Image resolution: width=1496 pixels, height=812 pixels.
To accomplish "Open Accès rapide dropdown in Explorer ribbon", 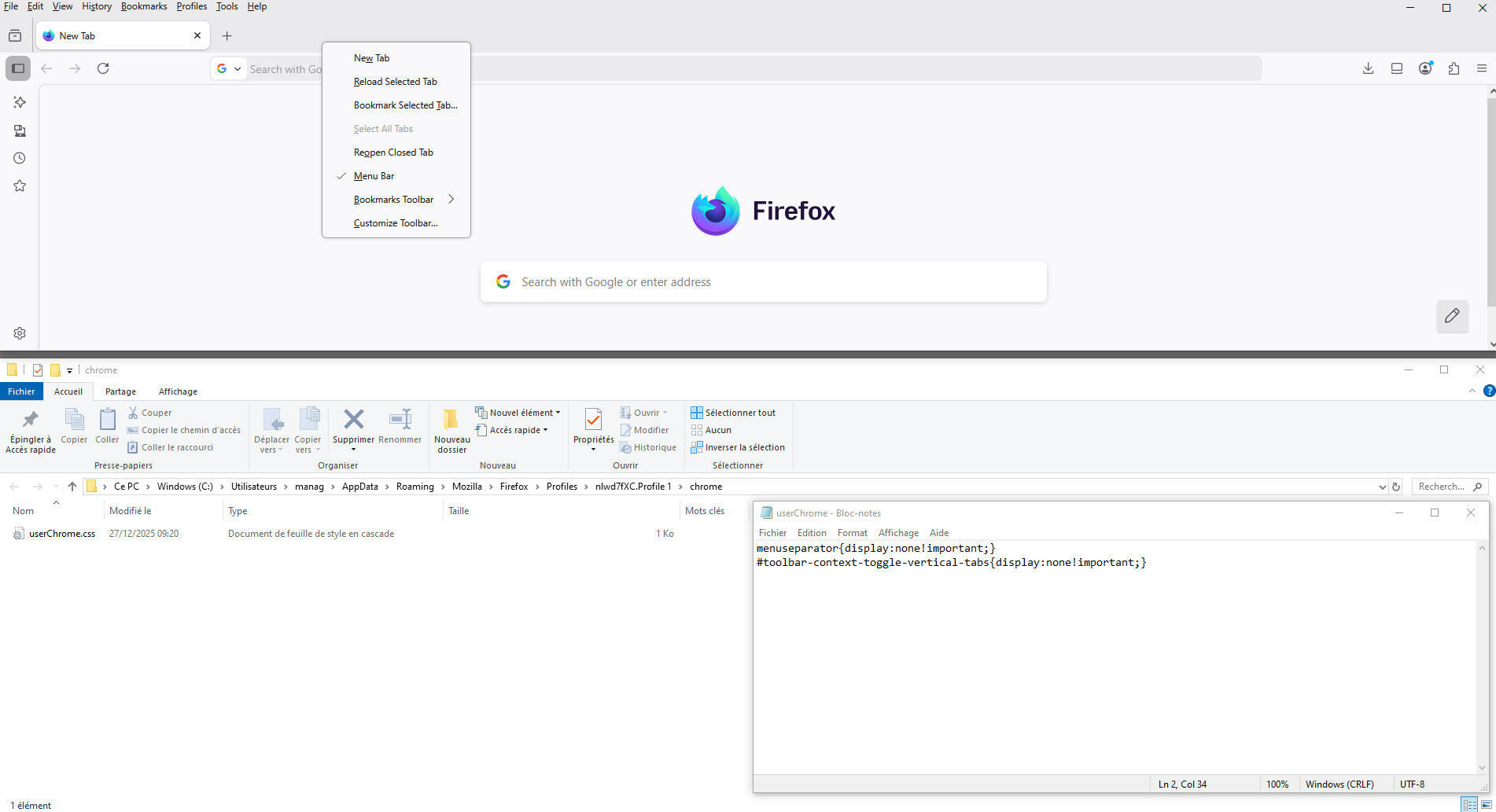I will pos(511,430).
